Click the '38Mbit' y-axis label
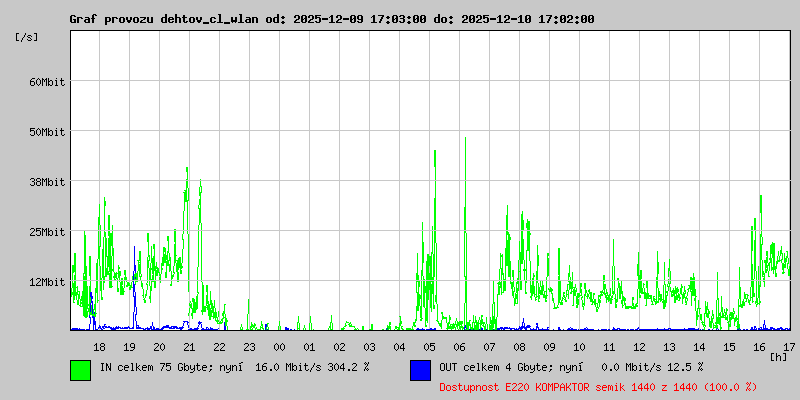 47,182
